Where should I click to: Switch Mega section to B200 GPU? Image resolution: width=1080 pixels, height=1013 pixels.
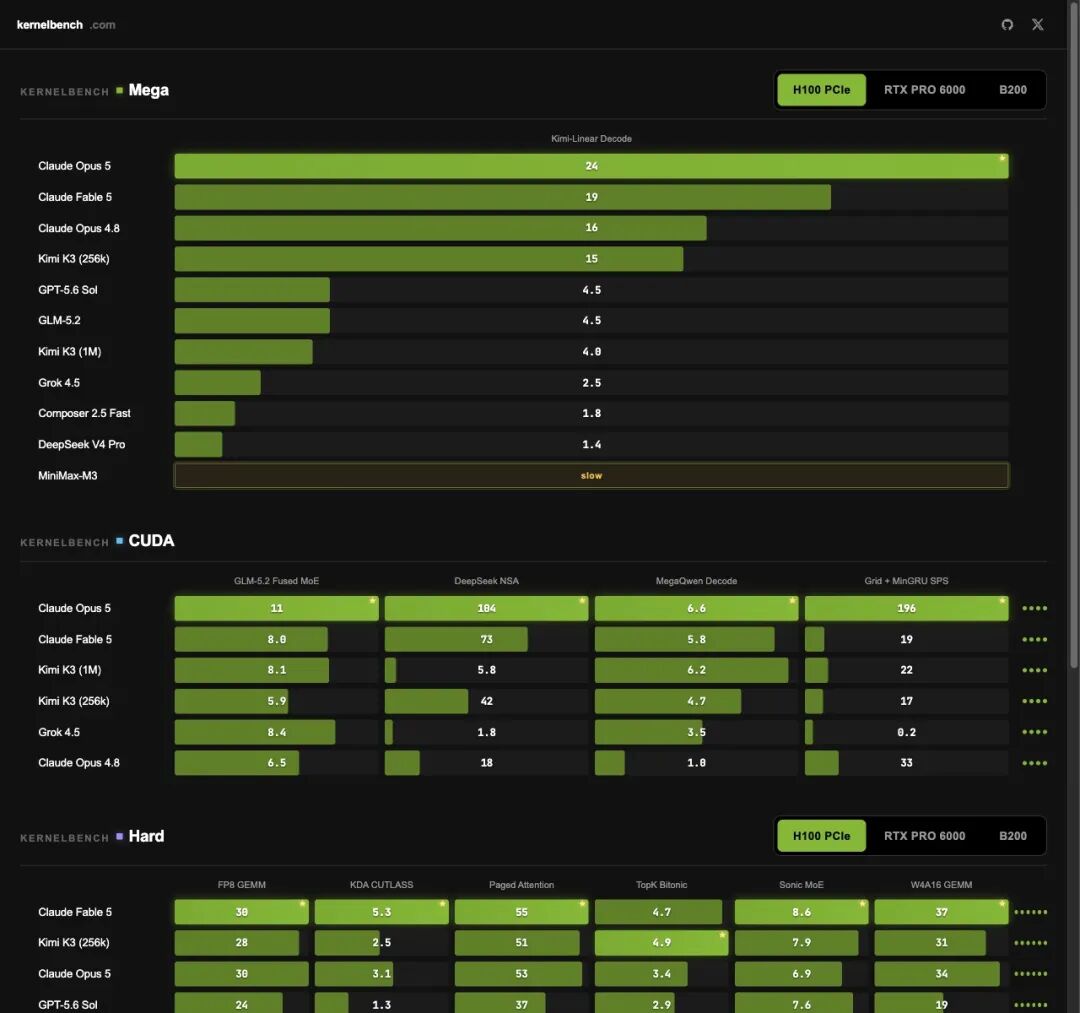click(1012, 90)
